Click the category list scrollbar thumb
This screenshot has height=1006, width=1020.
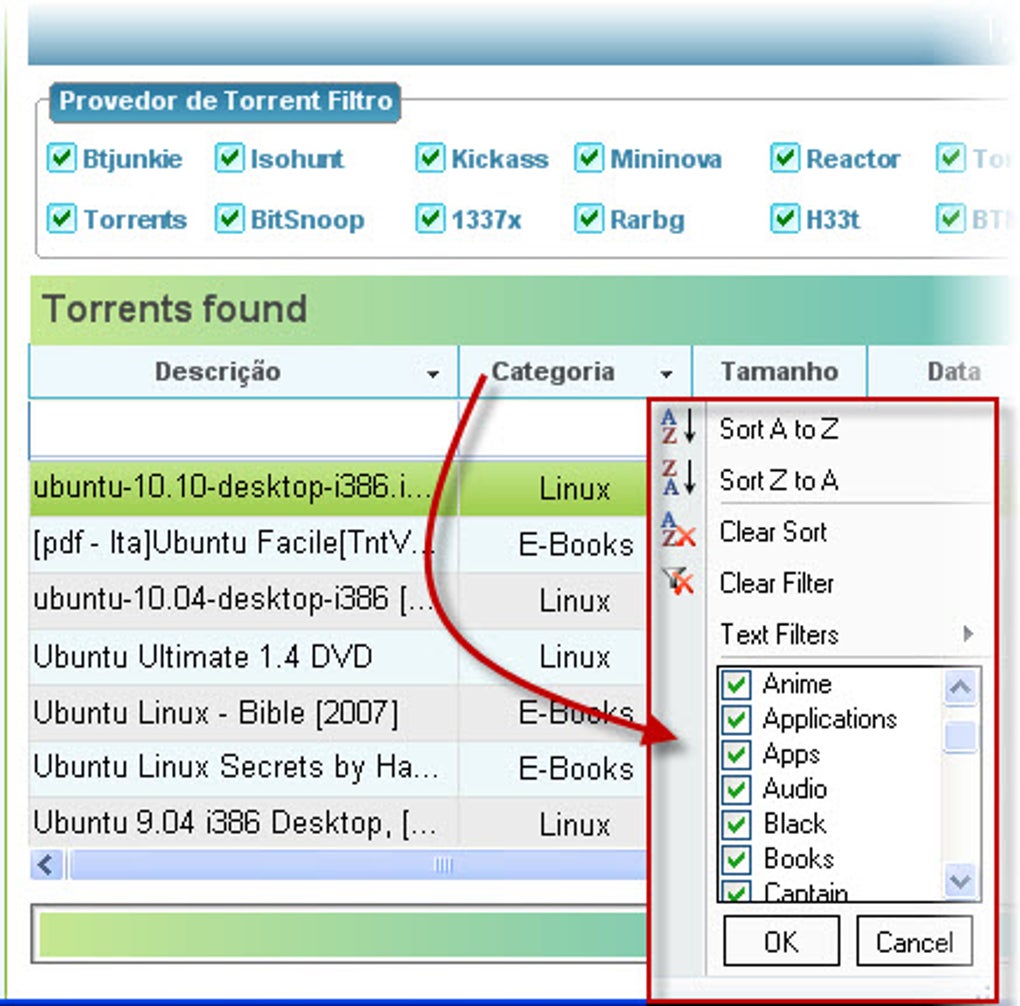tap(960, 737)
